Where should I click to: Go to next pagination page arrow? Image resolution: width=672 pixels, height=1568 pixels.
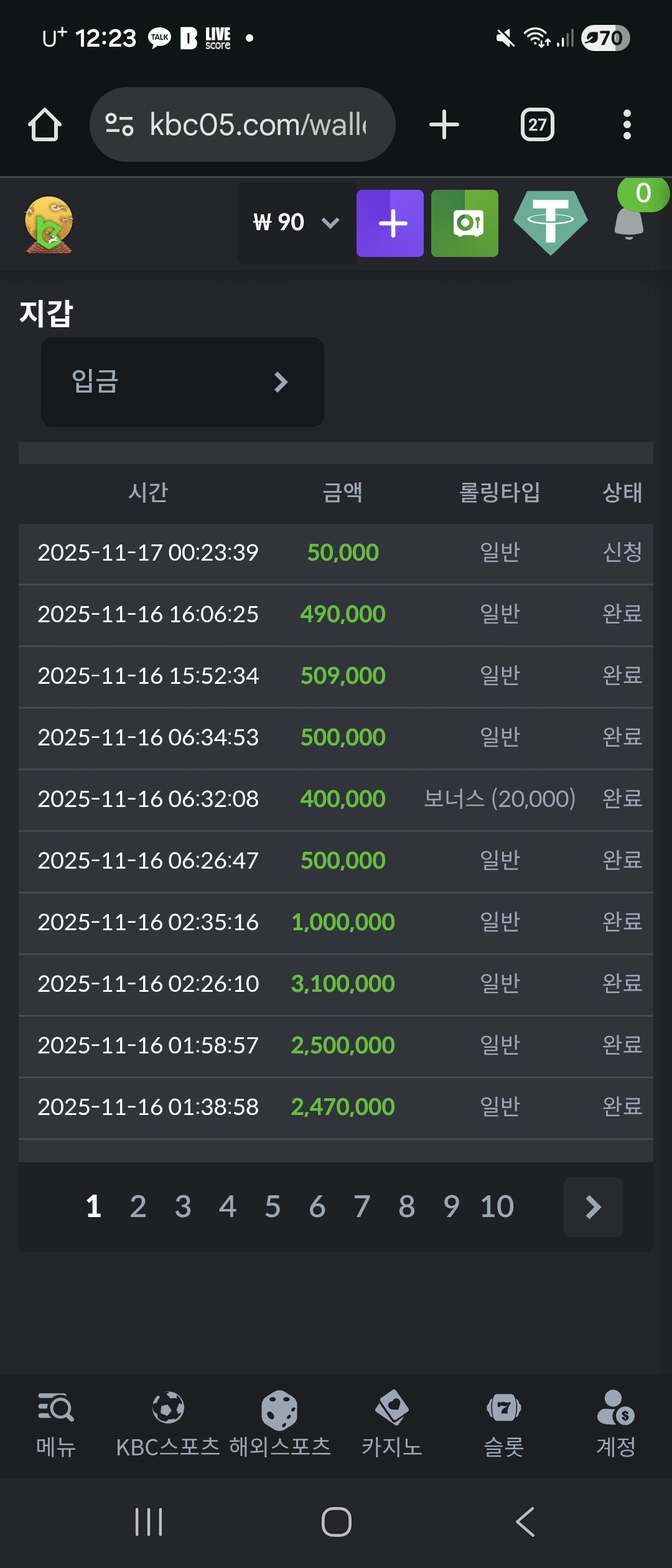coord(593,1206)
